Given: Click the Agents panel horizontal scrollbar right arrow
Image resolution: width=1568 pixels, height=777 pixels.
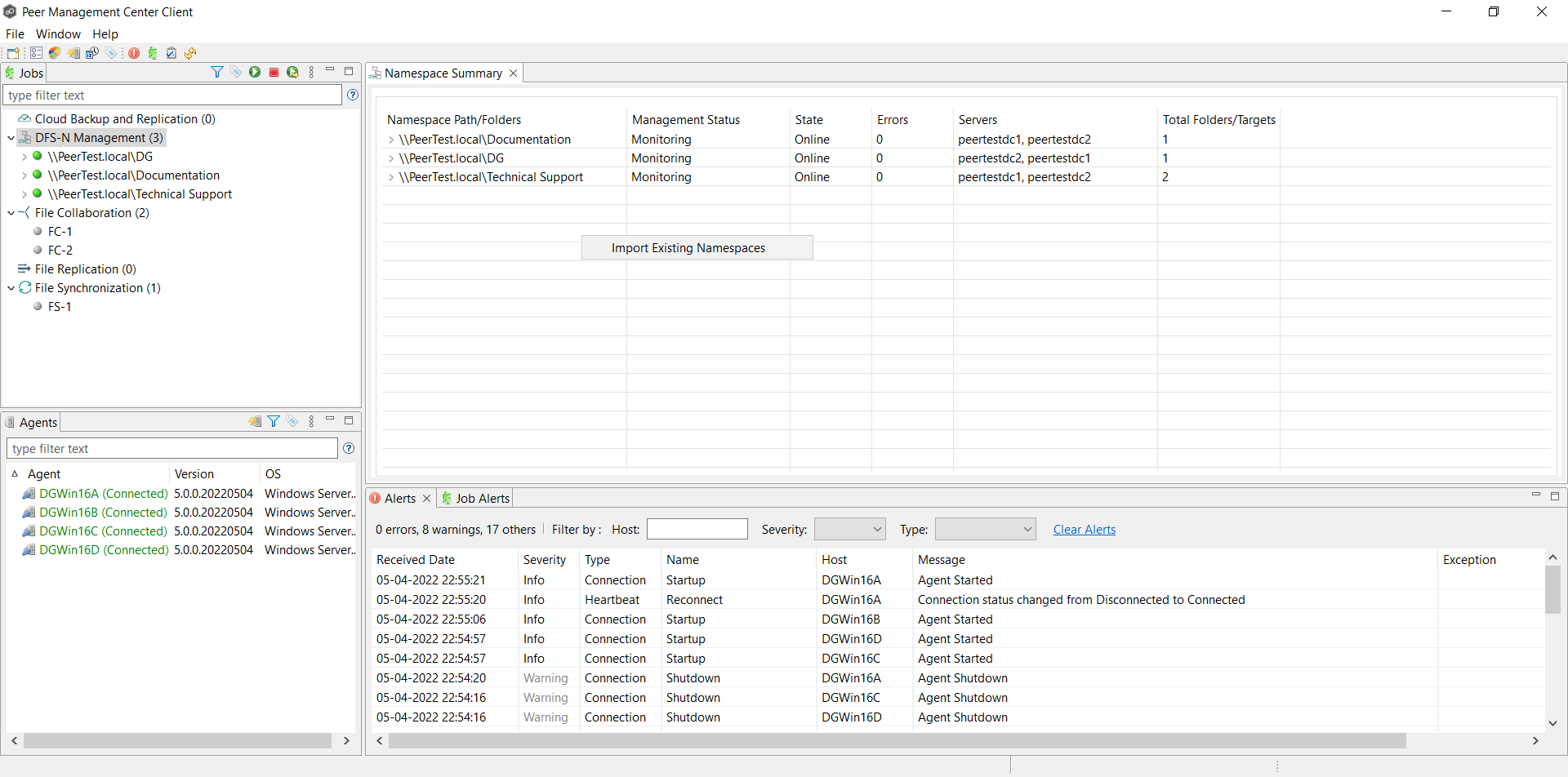Looking at the screenshot, I should pyautogui.click(x=346, y=740).
